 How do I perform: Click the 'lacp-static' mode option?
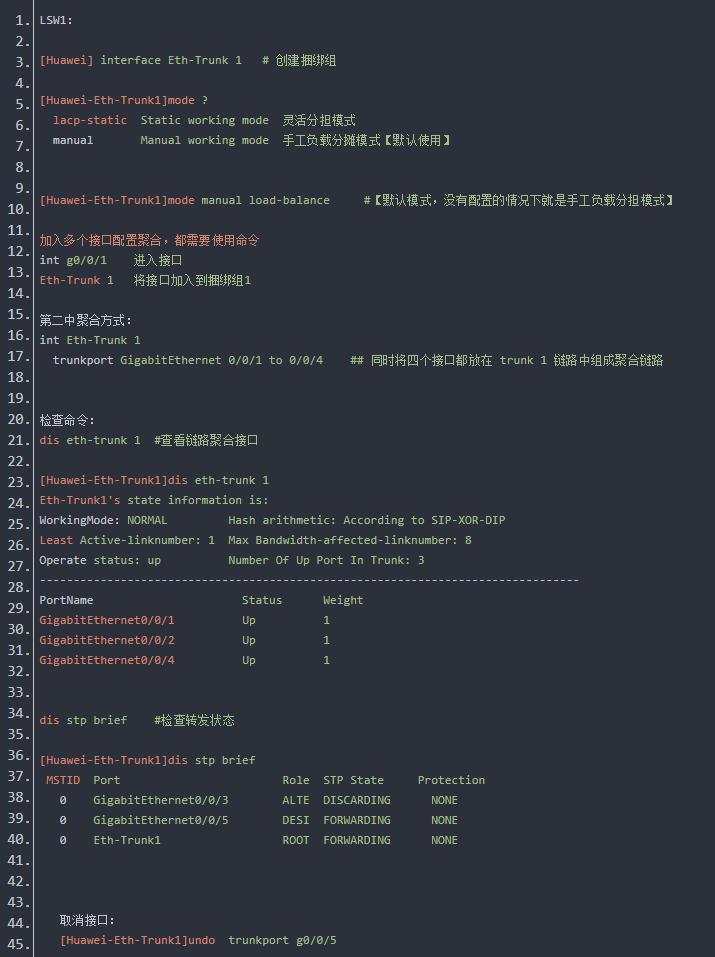click(90, 120)
